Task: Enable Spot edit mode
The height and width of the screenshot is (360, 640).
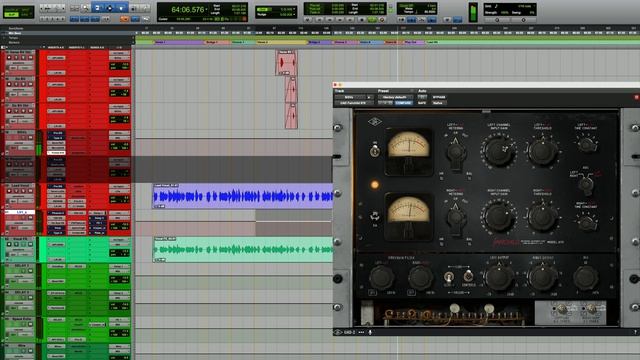Action: (26, 9)
